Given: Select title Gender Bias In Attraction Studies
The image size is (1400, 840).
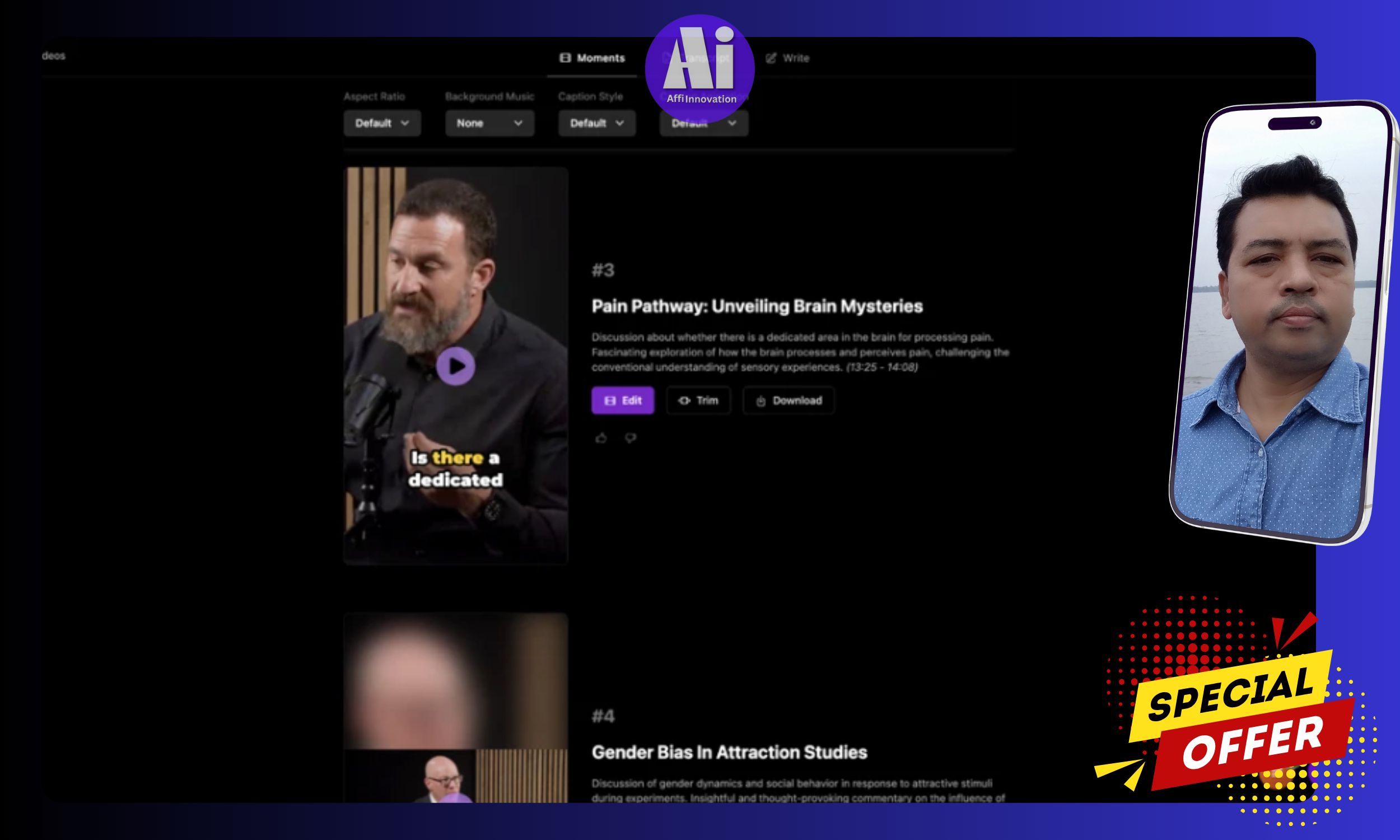Looking at the screenshot, I should (730, 752).
